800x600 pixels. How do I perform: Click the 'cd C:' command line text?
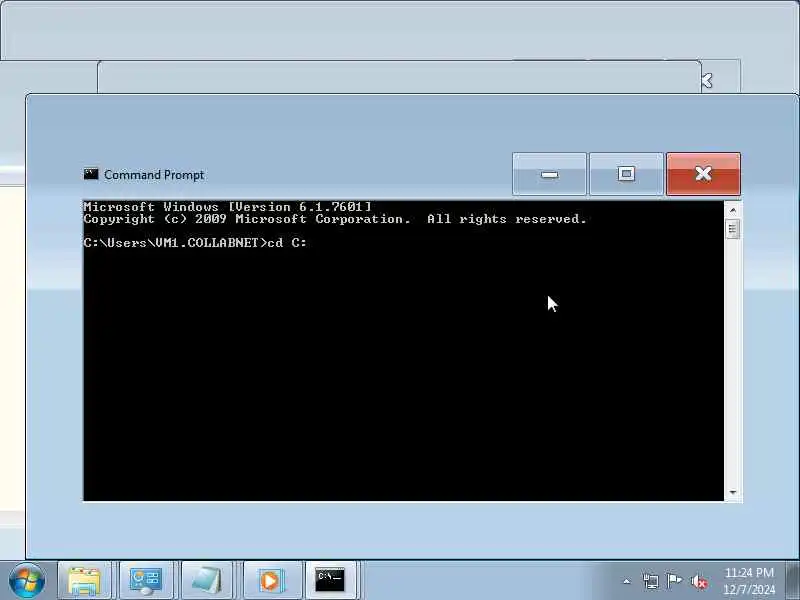[x=287, y=243]
